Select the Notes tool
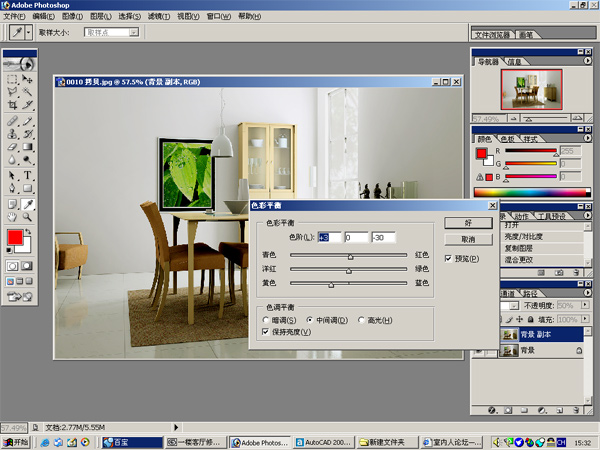The image size is (600, 450). 12,204
